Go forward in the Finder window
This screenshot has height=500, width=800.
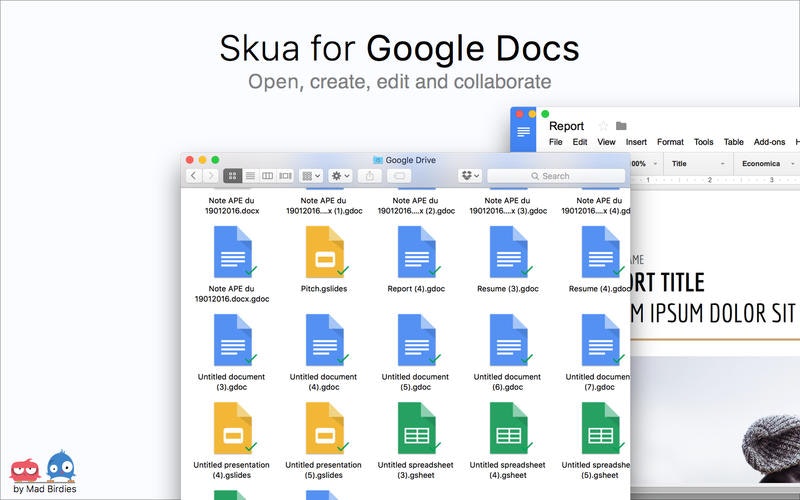tap(210, 176)
